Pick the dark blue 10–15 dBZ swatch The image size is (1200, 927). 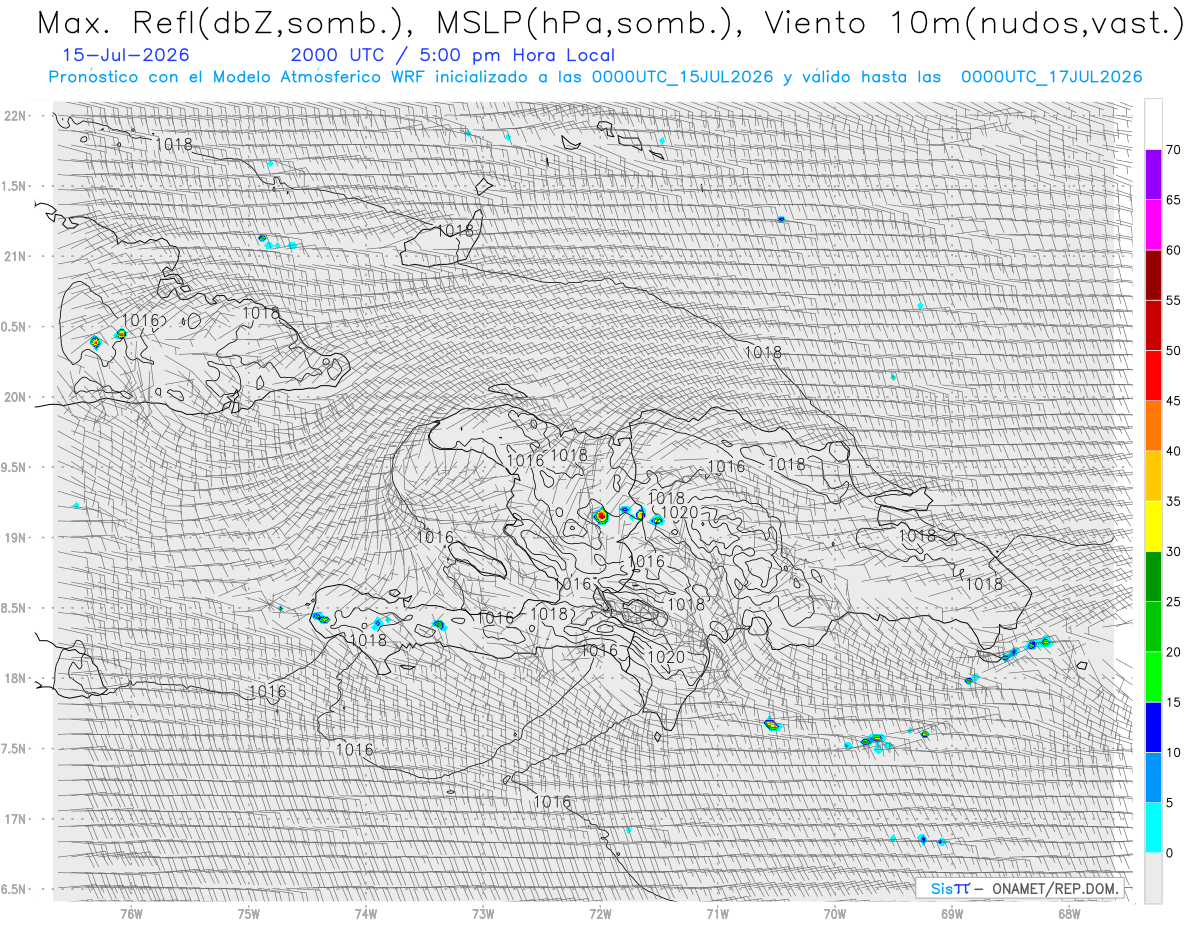coord(1153,727)
